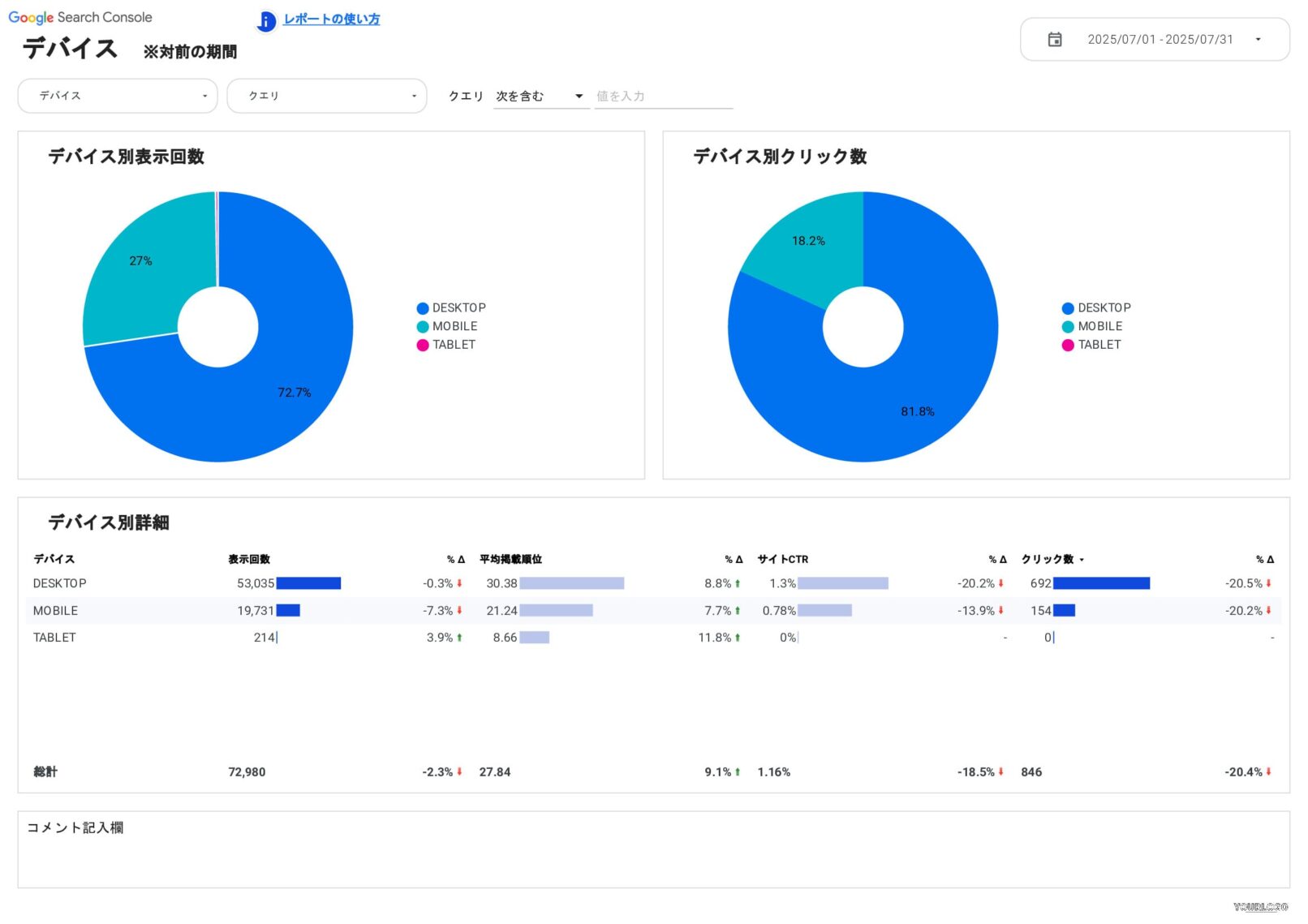The height and width of the screenshot is (924, 1308).
Task: Open the デバイス filter dropdown
Action: tap(117, 96)
